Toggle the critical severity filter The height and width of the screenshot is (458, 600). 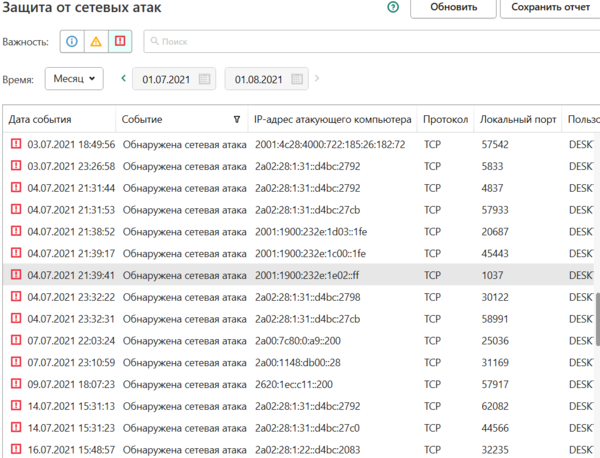click(x=120, y=42)
